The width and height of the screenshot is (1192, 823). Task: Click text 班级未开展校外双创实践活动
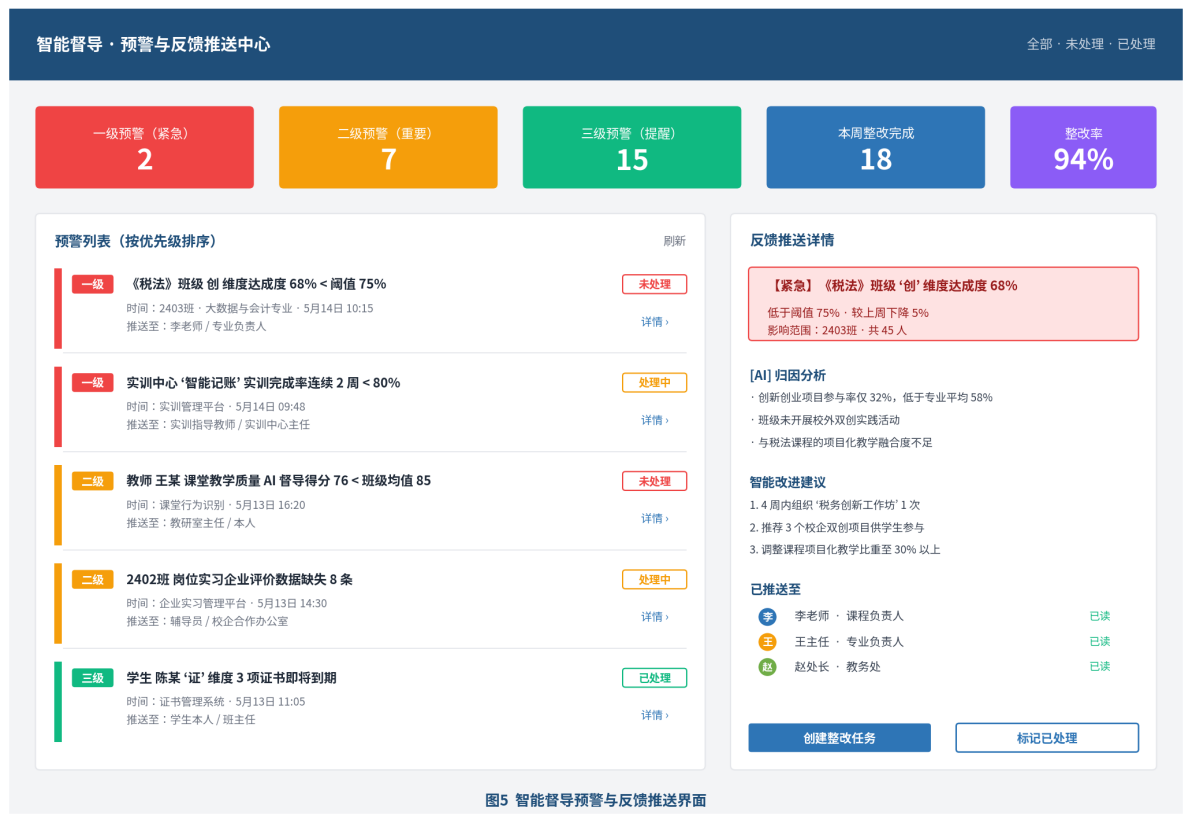tap(825, 420)
